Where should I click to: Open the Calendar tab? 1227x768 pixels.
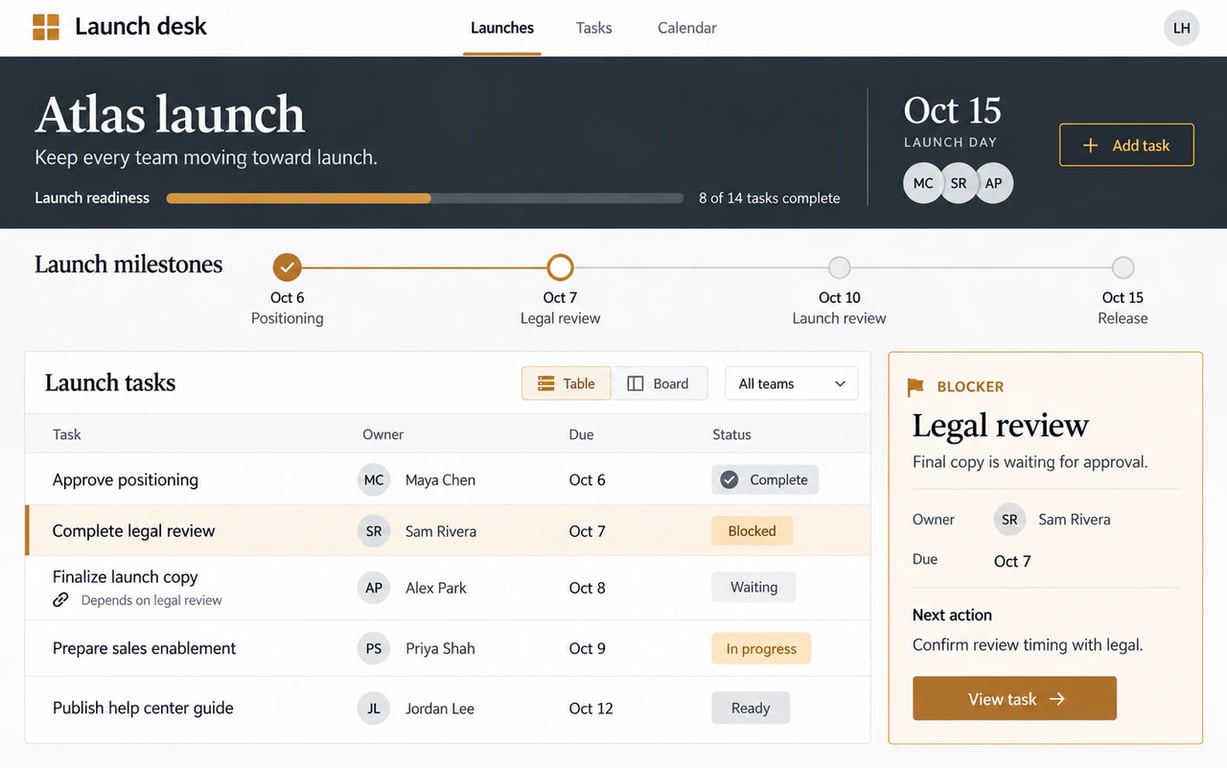pos(687,28)
